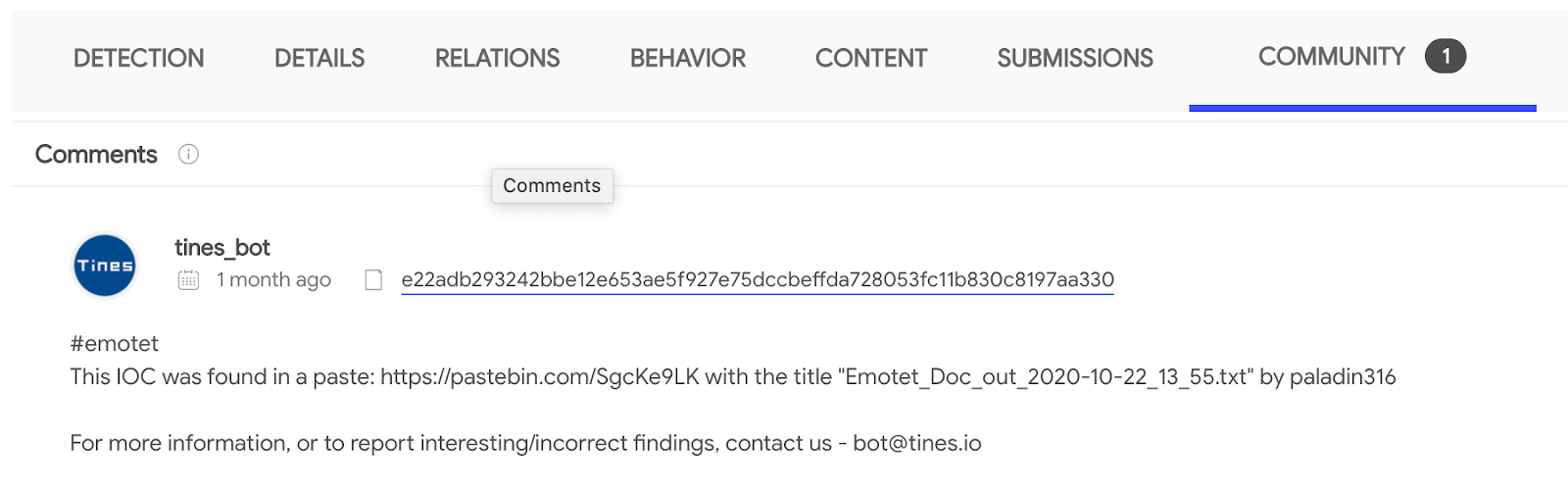Screen dimensions: 1568x489
Task: Click the Comments section heading
Action: (96, 154)
